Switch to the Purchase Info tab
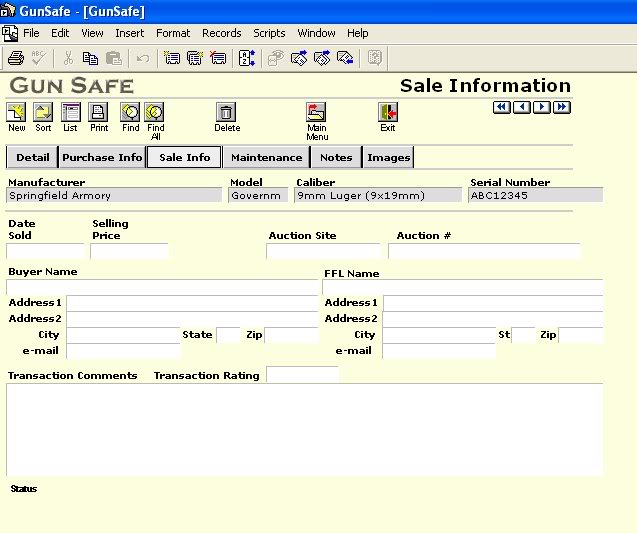The height and width of the screenshot is (533, 637). [102, 157]
